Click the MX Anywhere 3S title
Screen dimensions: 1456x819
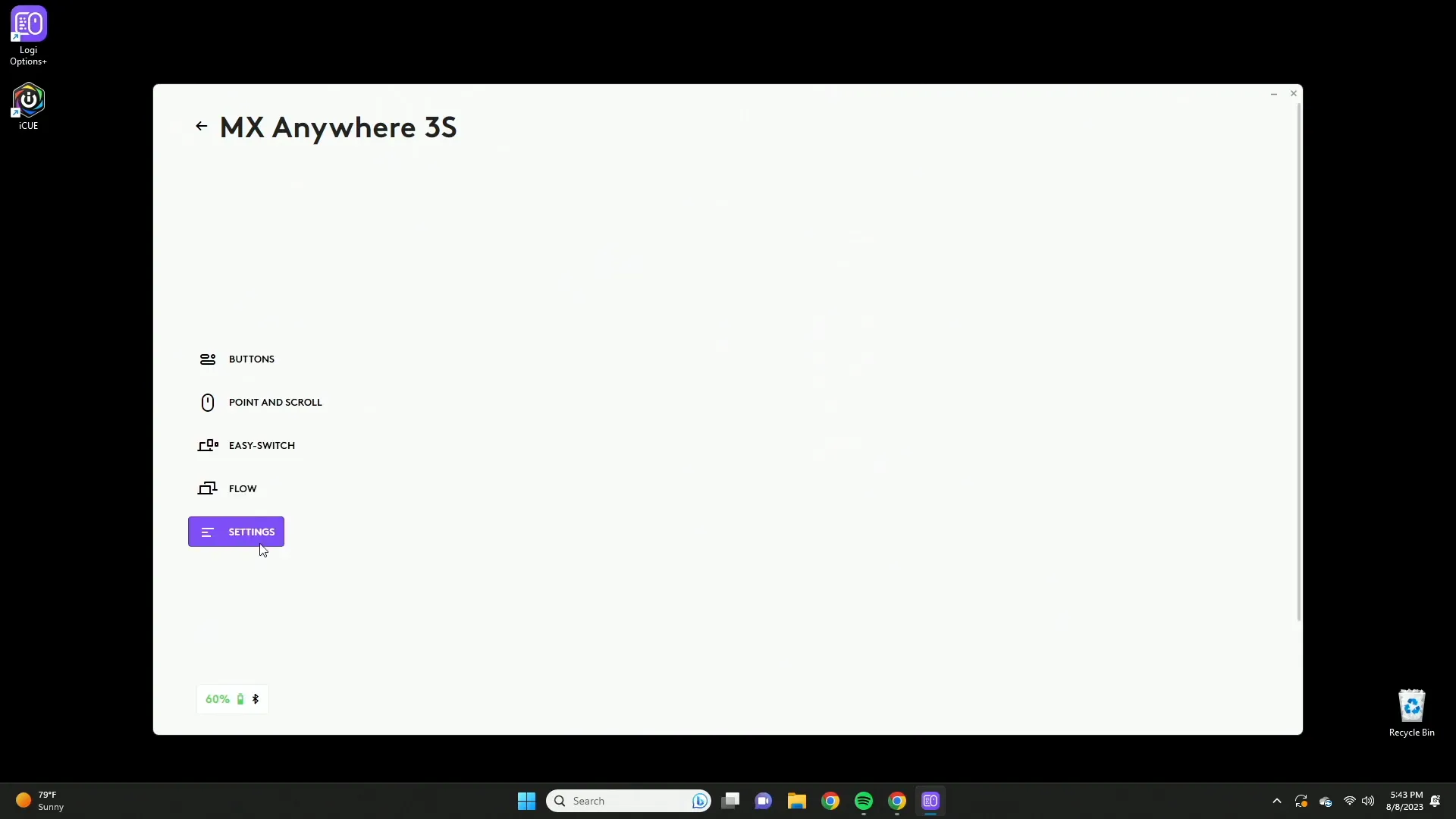[338, 127]
